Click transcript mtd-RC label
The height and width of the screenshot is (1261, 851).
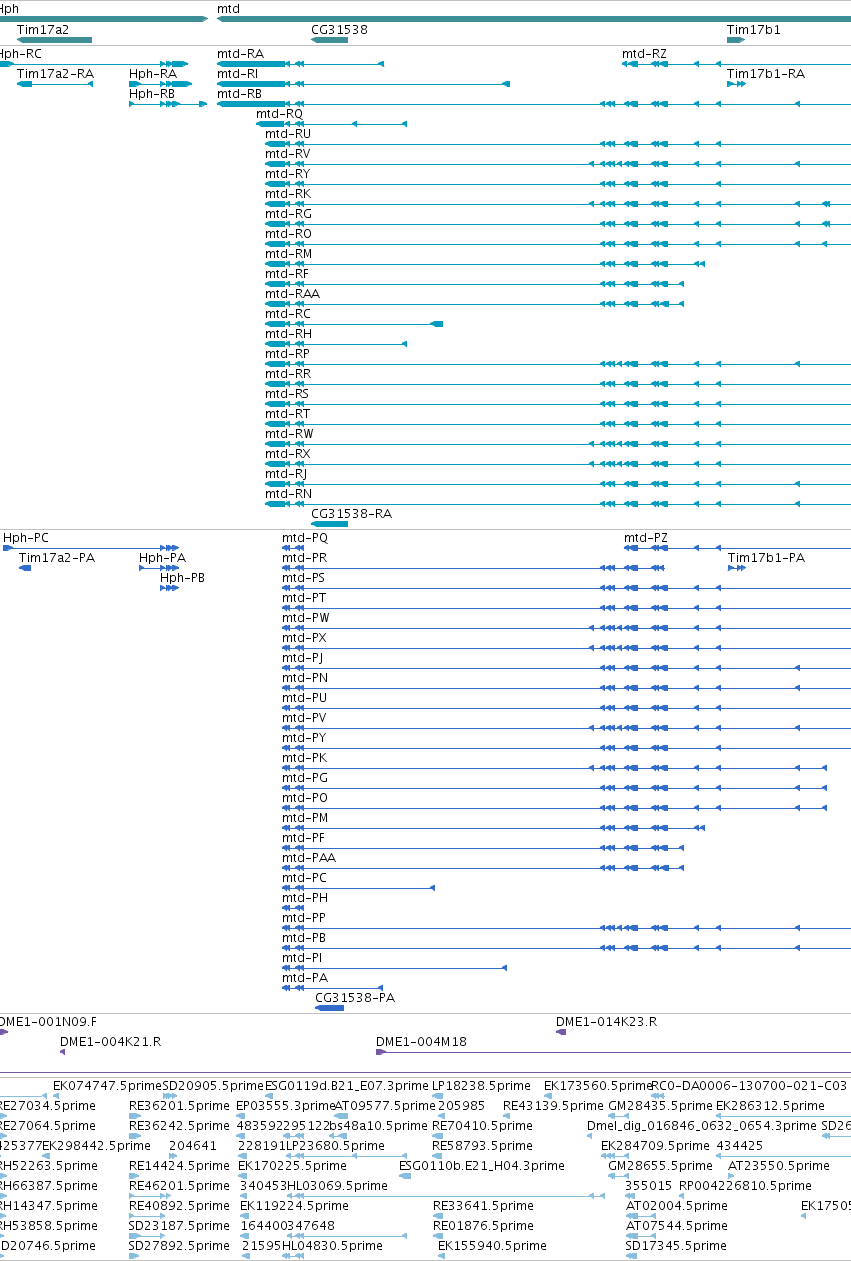(288, 314)
